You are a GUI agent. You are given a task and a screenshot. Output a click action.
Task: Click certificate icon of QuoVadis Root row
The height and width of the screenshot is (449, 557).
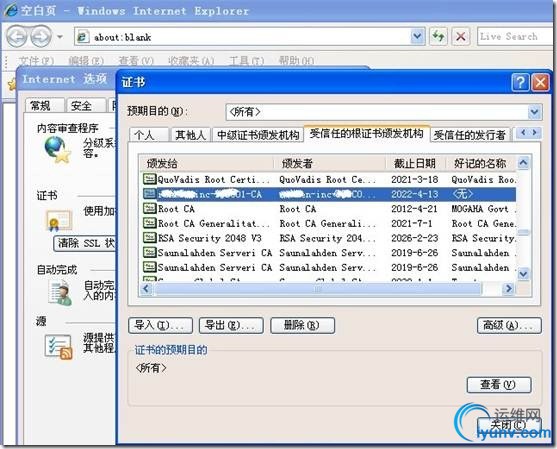click(x=150, y=179)
